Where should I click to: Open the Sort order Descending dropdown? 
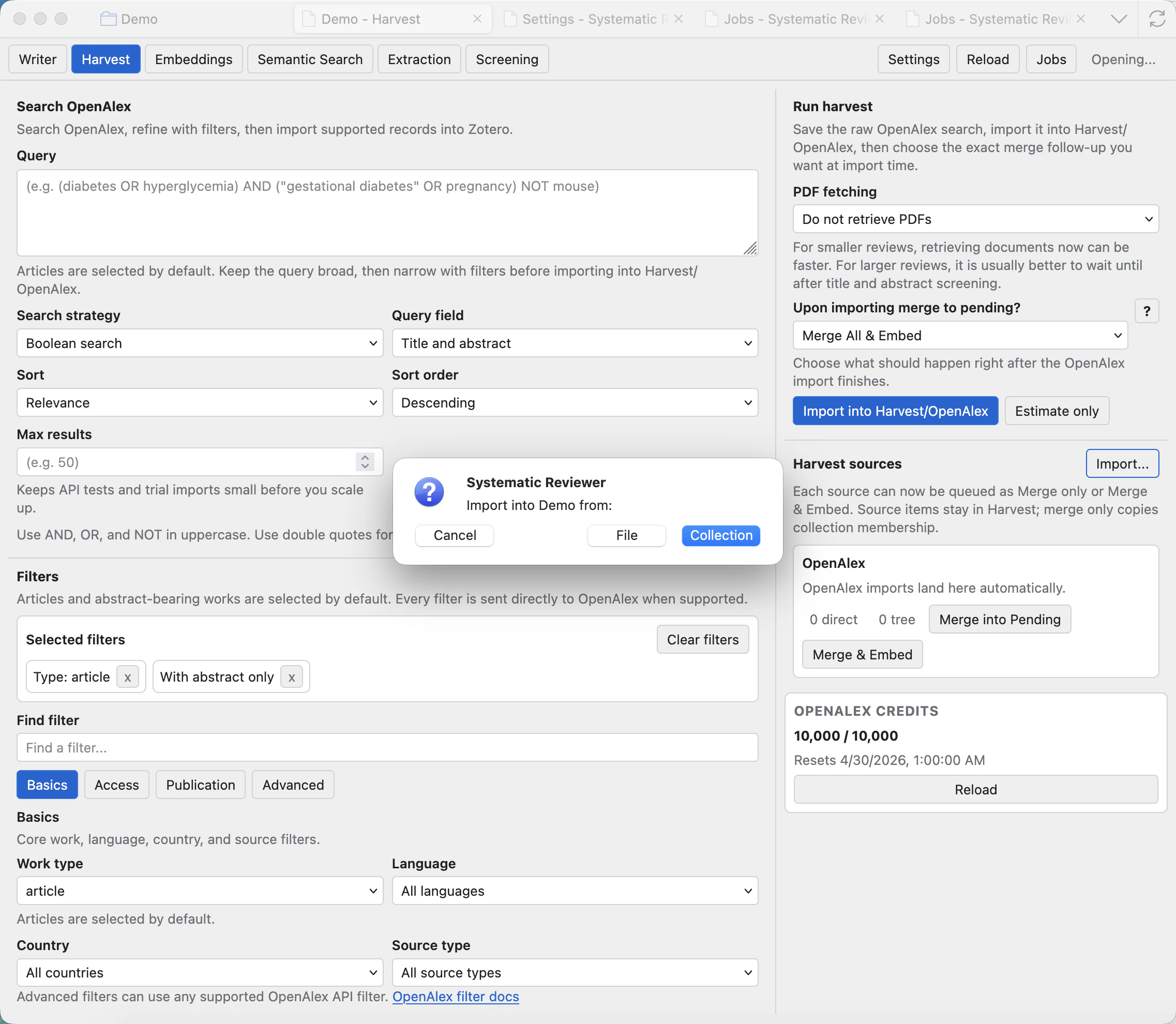(575, 403)
